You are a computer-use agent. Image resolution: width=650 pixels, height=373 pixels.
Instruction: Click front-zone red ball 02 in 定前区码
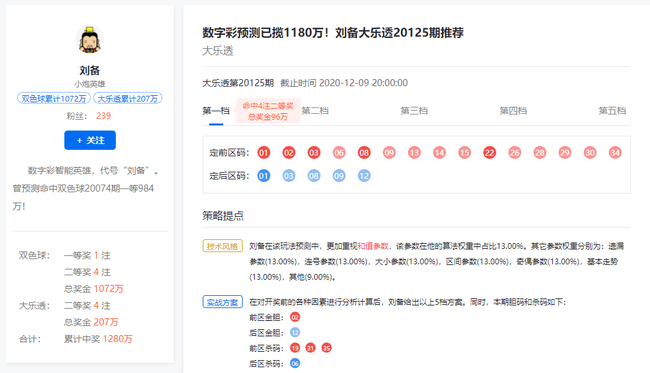coord(289,153)
